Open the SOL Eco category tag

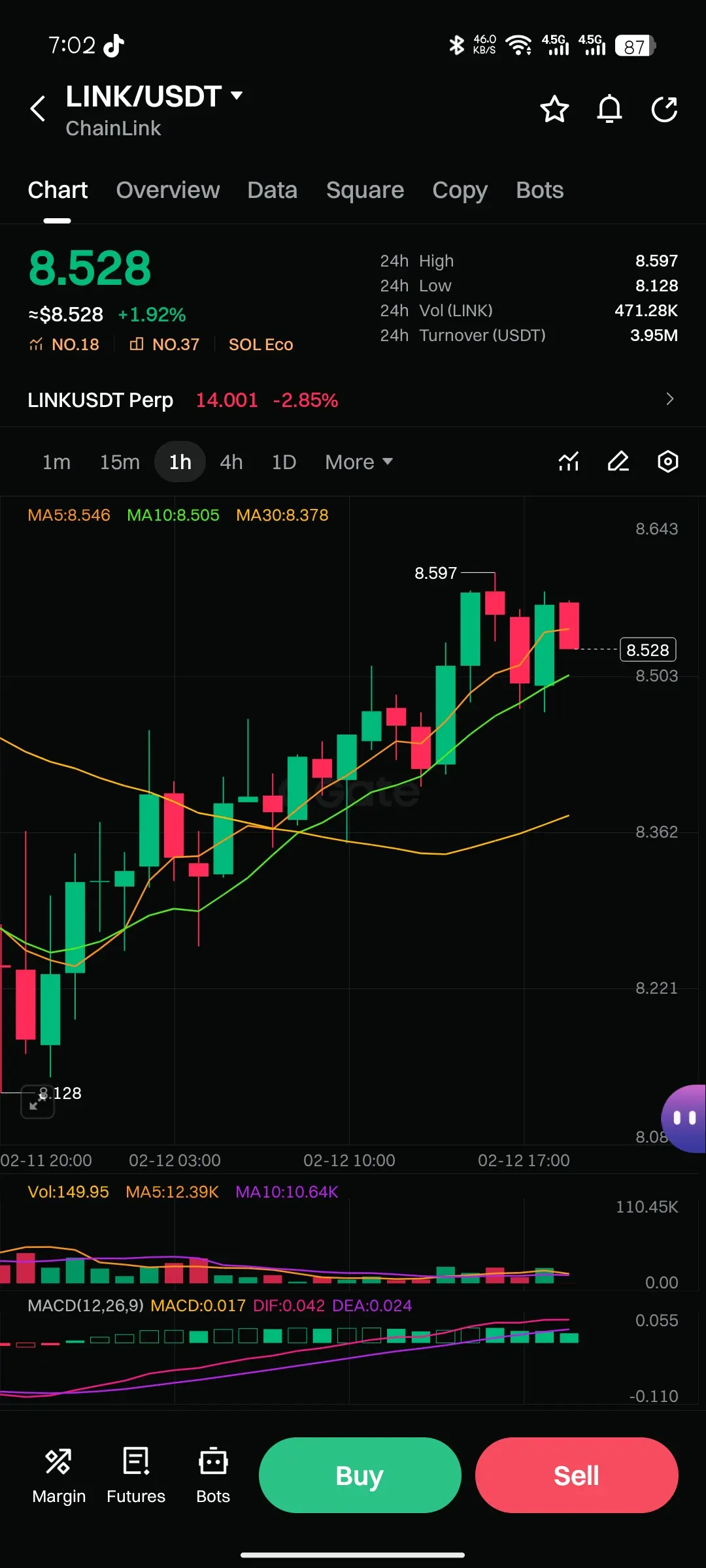click(261, 344)
